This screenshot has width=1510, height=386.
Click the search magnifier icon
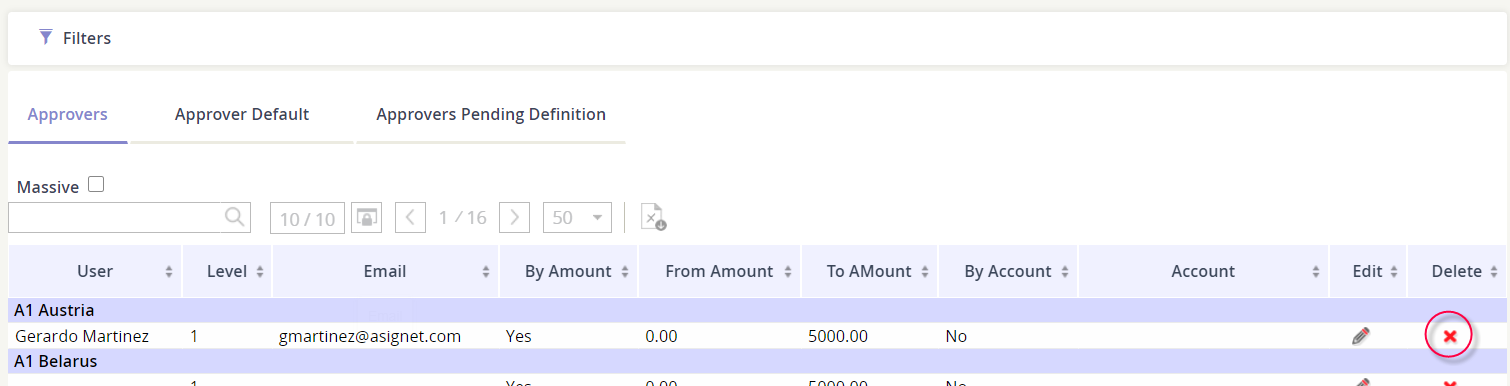pos(234,217)
